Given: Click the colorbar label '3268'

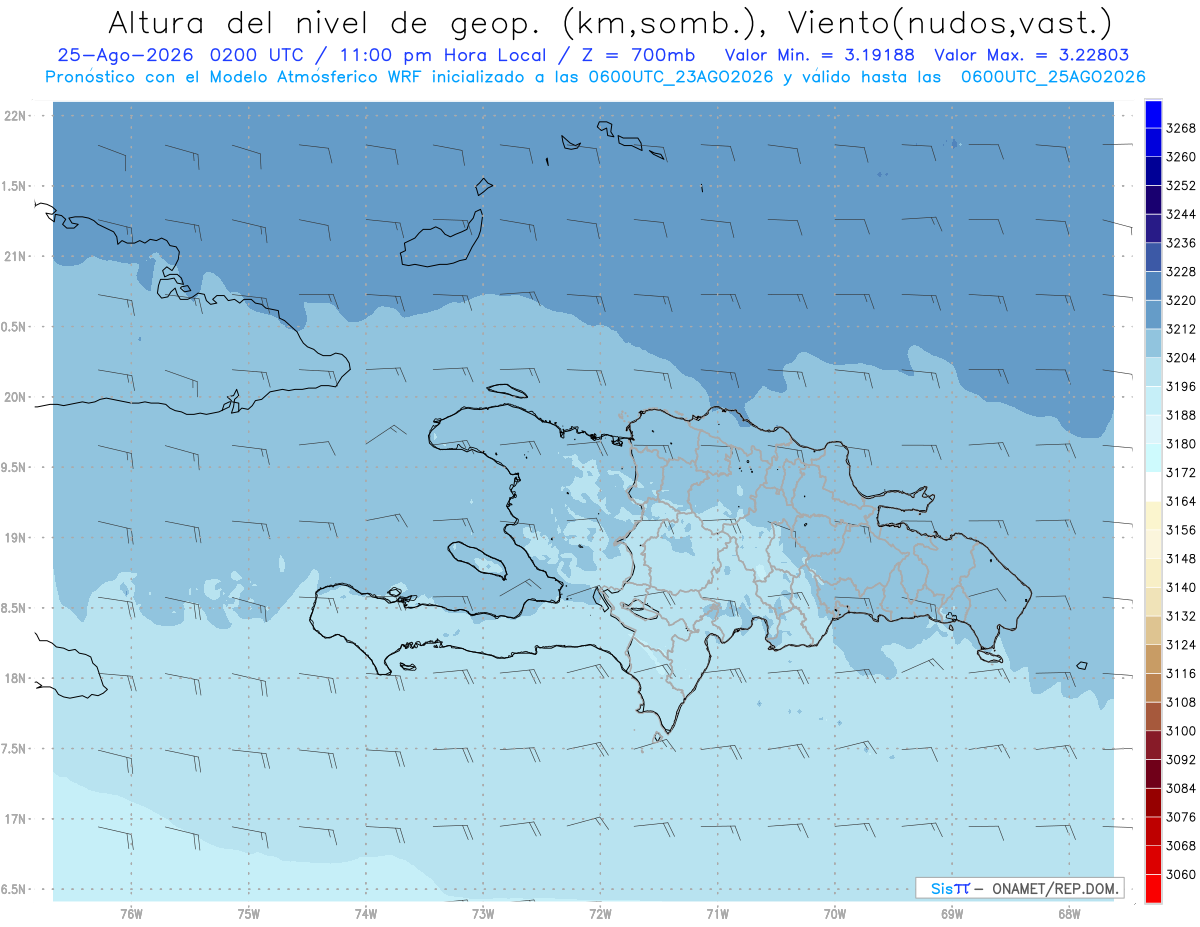Looking at the screenshot, I should click(x=1181, y=128).
